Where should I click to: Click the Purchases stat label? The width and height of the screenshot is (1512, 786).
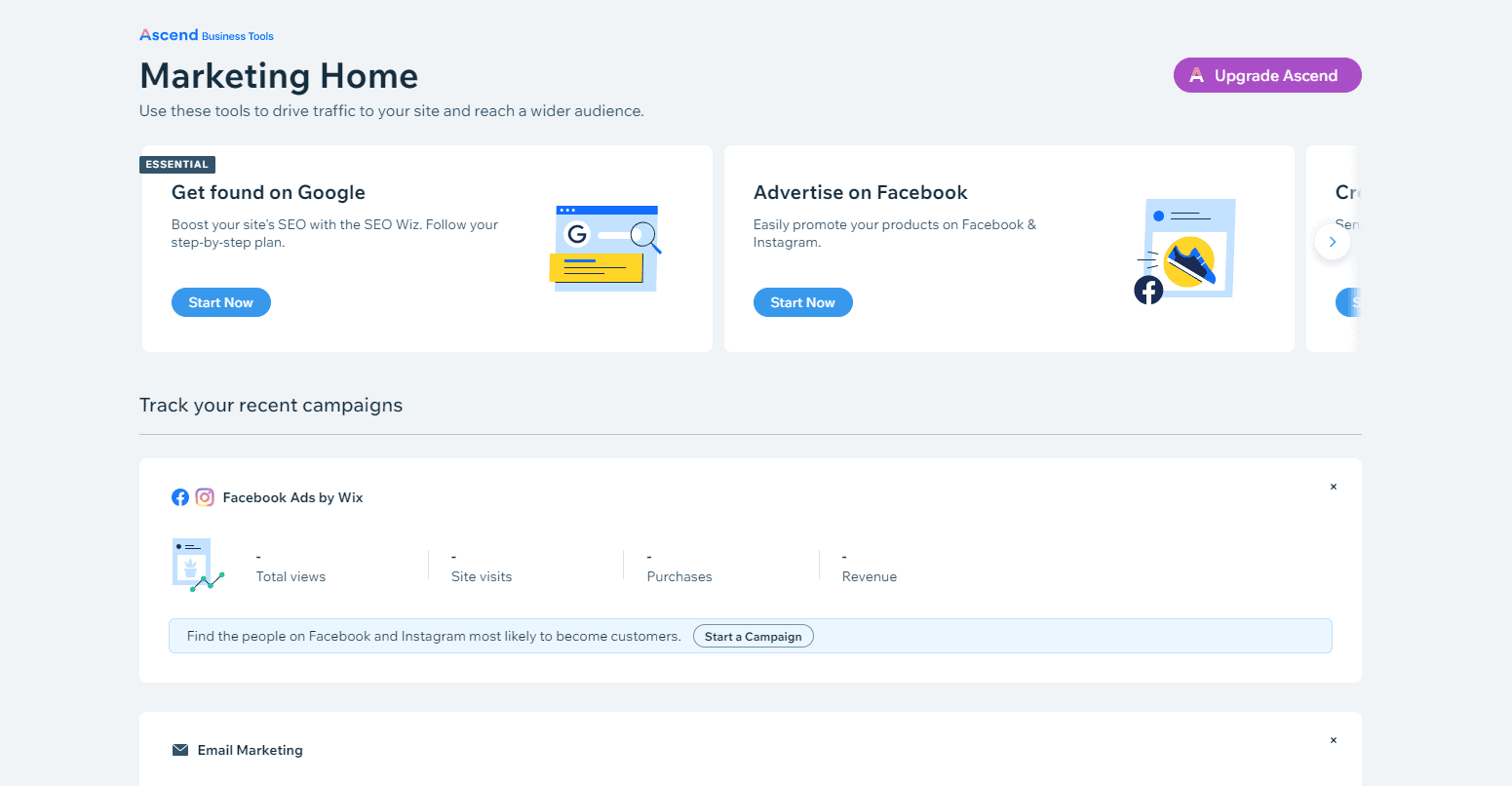(679, 576)
